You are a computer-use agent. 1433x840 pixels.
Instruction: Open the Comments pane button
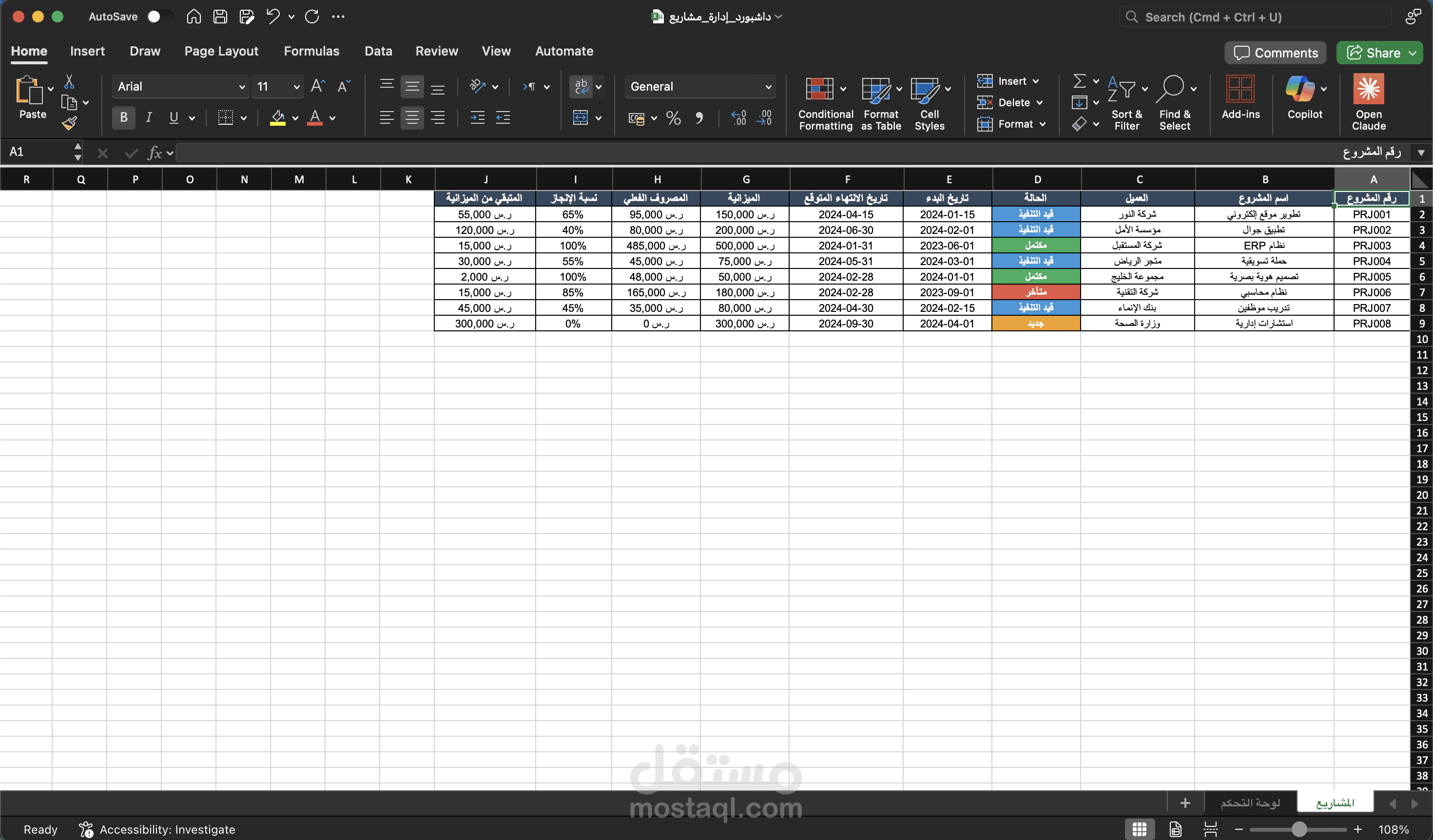coord(1275,53)
